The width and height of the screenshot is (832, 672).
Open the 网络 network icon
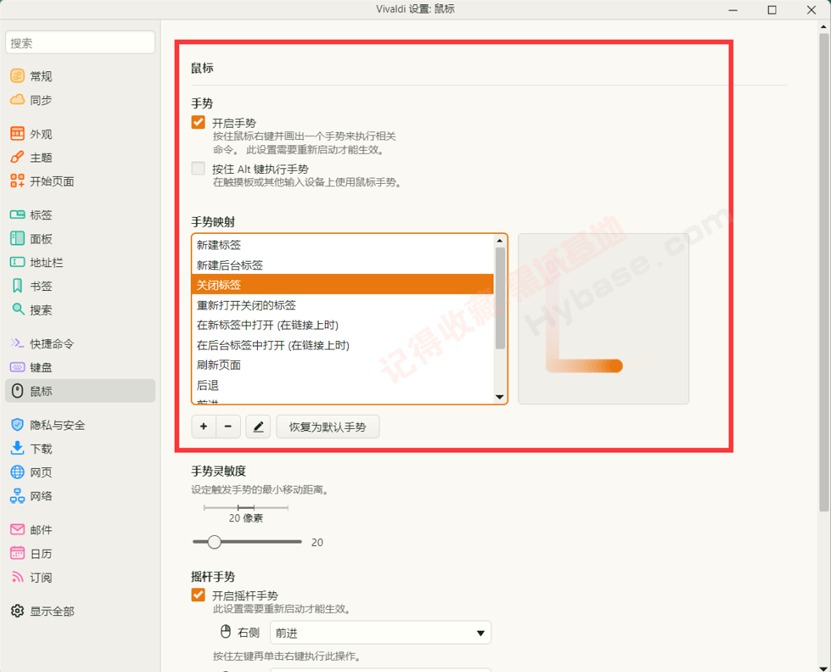click(x=18, y=496)
